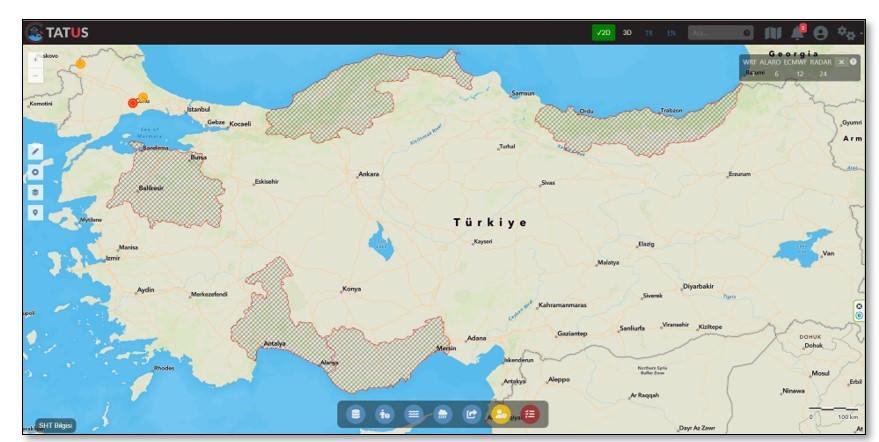Click the location pin tool

(35, 212)
